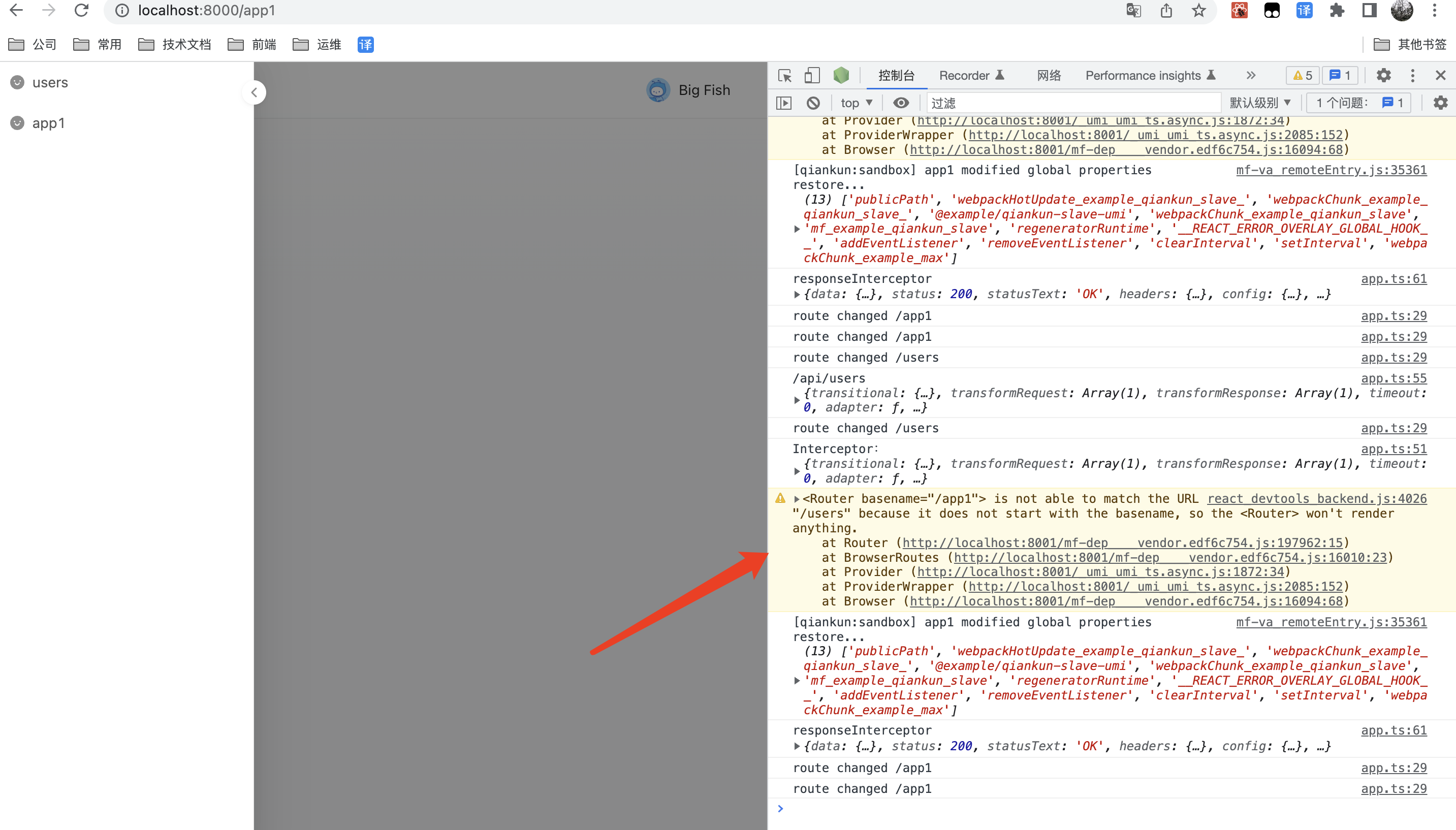
Task: Click the bookmark star icon
Action: coord(1198,10)
